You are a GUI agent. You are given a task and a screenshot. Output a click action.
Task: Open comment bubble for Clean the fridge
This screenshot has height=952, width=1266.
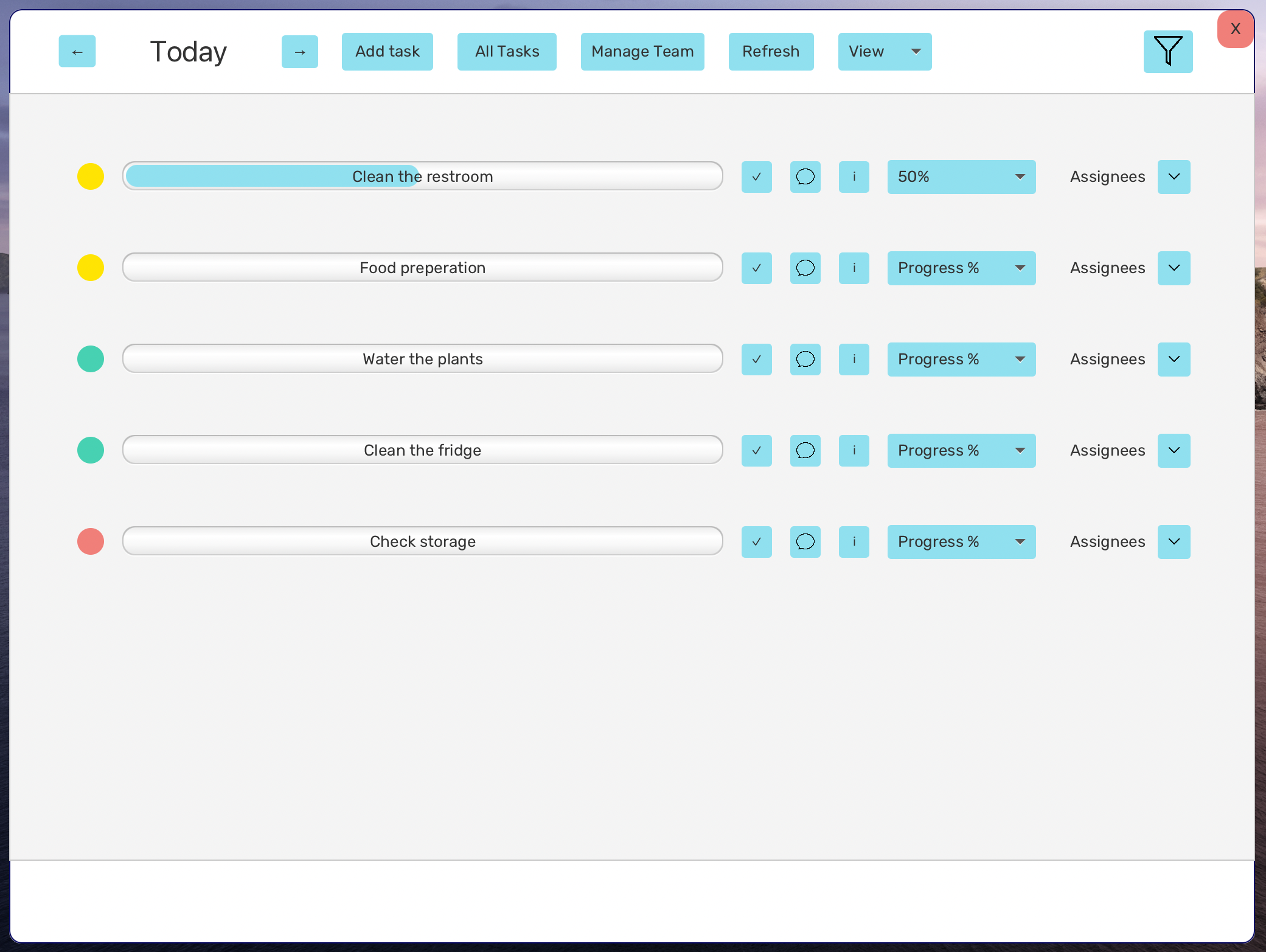click(805, 451)
